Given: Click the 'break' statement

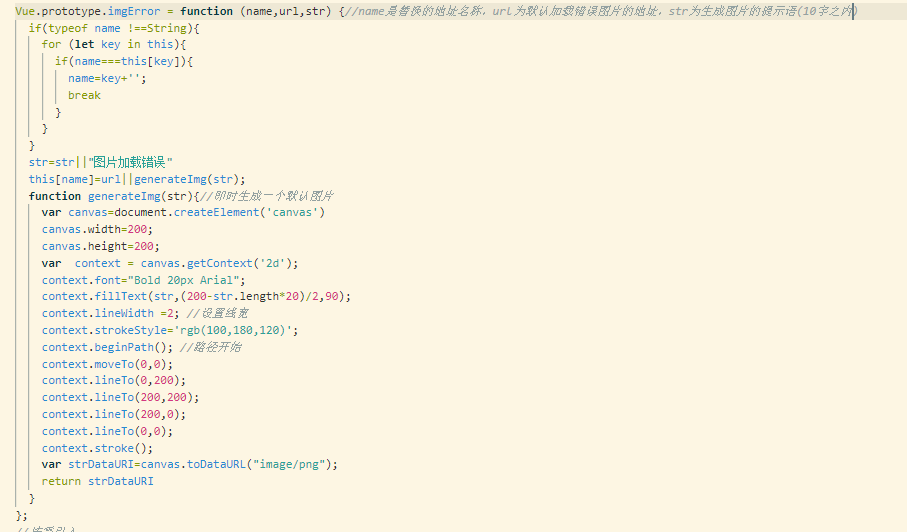Looking at the screenshot, I should 84,95.
